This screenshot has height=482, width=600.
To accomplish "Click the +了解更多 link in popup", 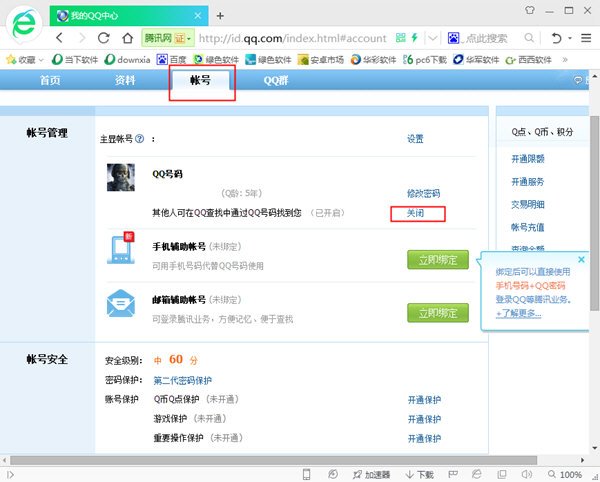I will [x=518, y=313].
